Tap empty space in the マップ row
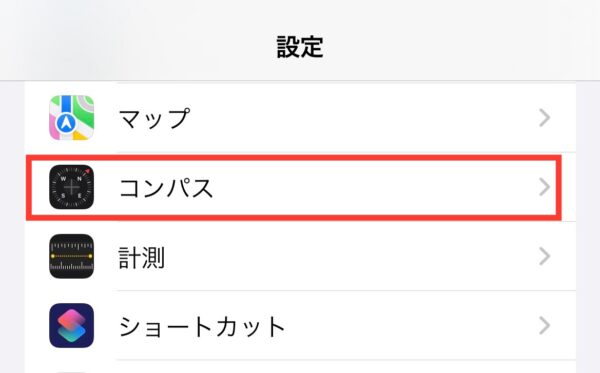Image resolution: width=600 pixels, height=373 pixels. pos(364,118)
